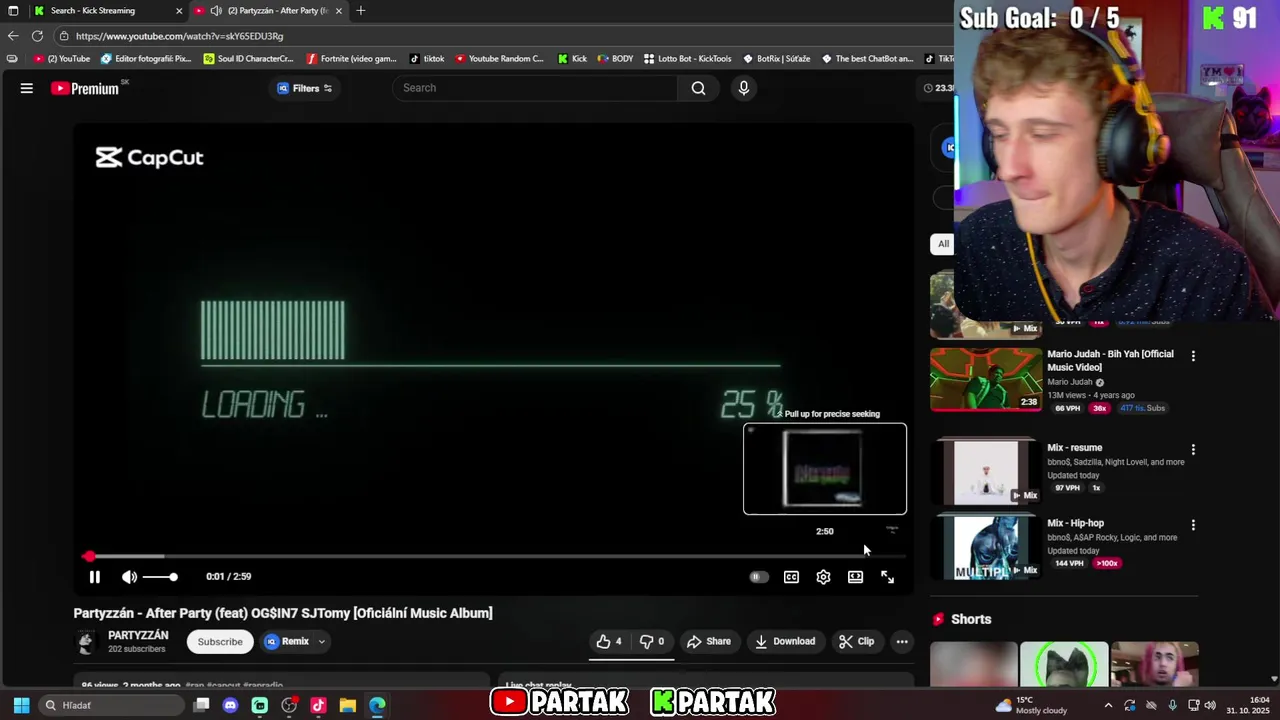Open options for Mix - resume
The width and height of the screenshot is (1280, 720).
[x=1192, y=450]
